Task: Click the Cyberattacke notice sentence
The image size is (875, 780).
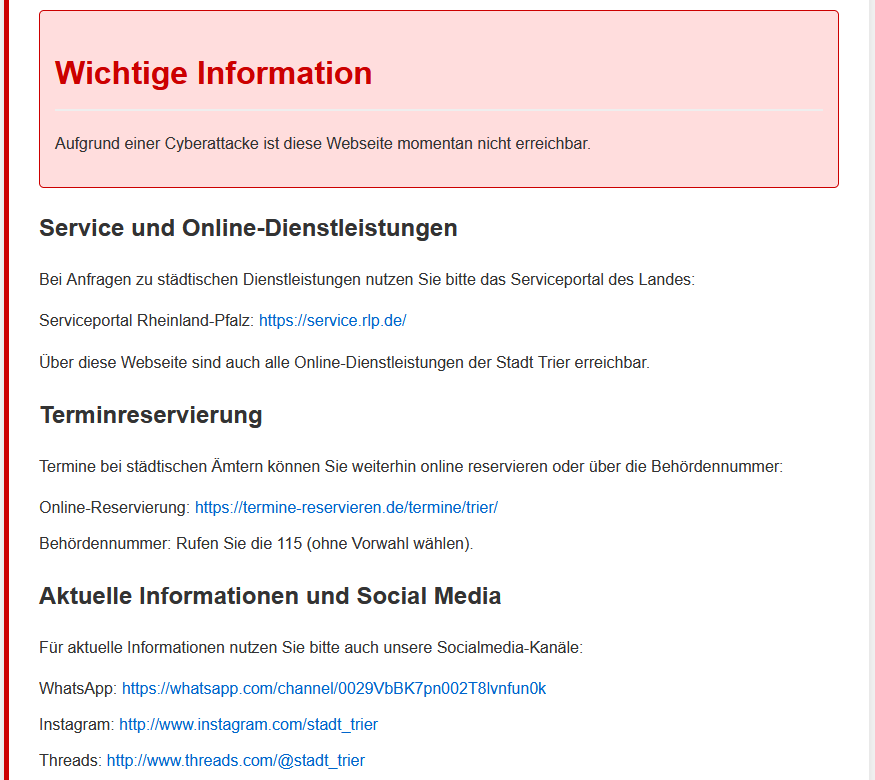Action: tap(323, 144)
